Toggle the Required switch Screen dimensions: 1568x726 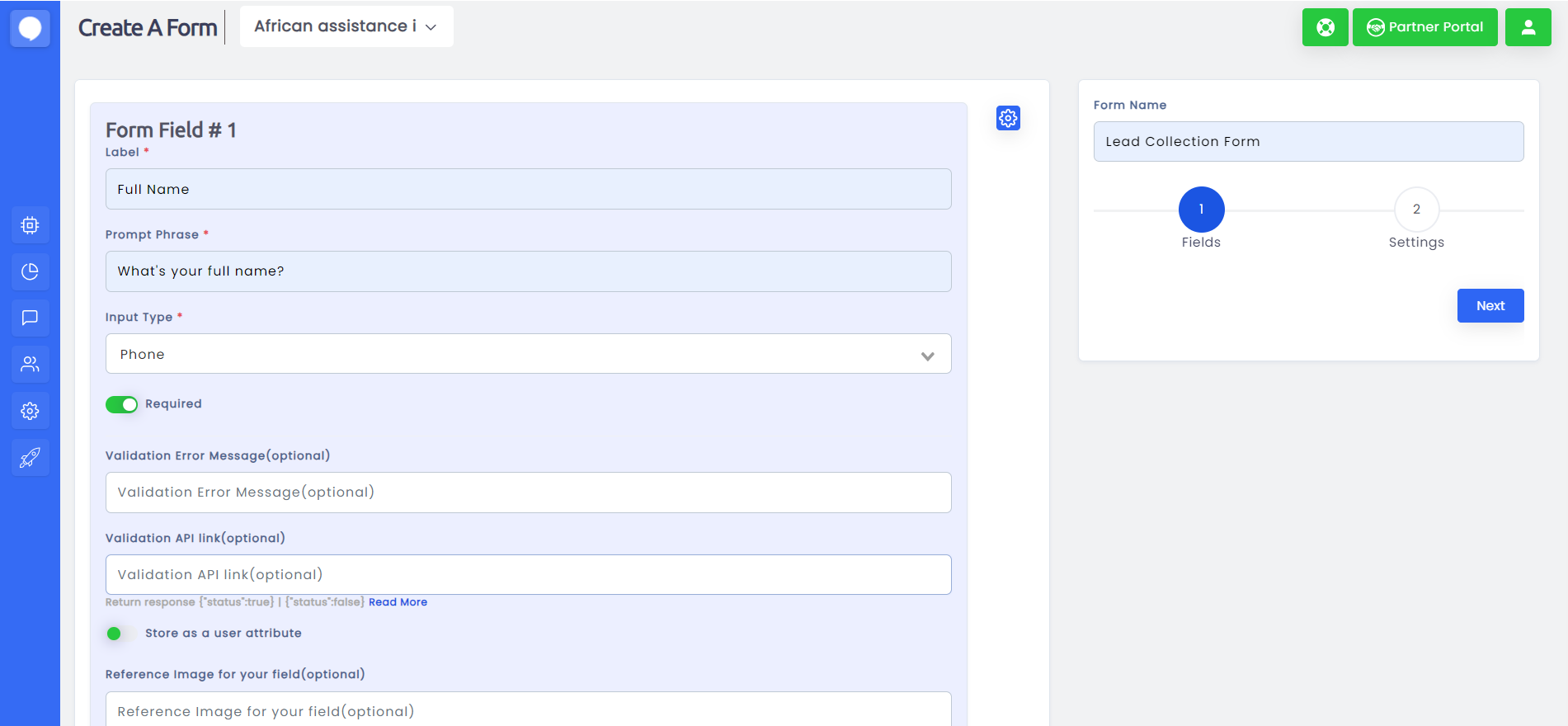pyautogui.click(x=121, y=404)
